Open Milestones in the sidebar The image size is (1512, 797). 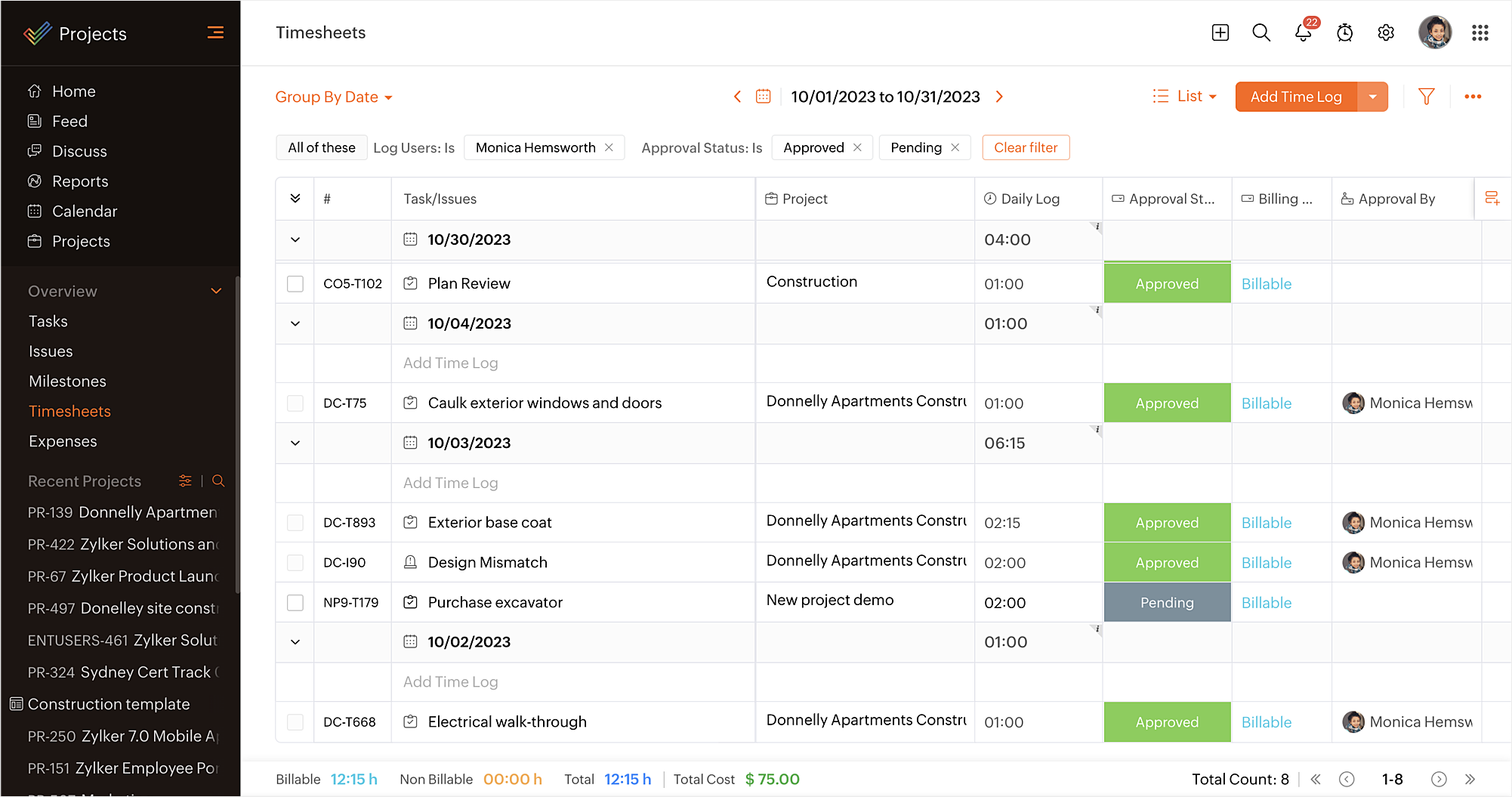67,382
